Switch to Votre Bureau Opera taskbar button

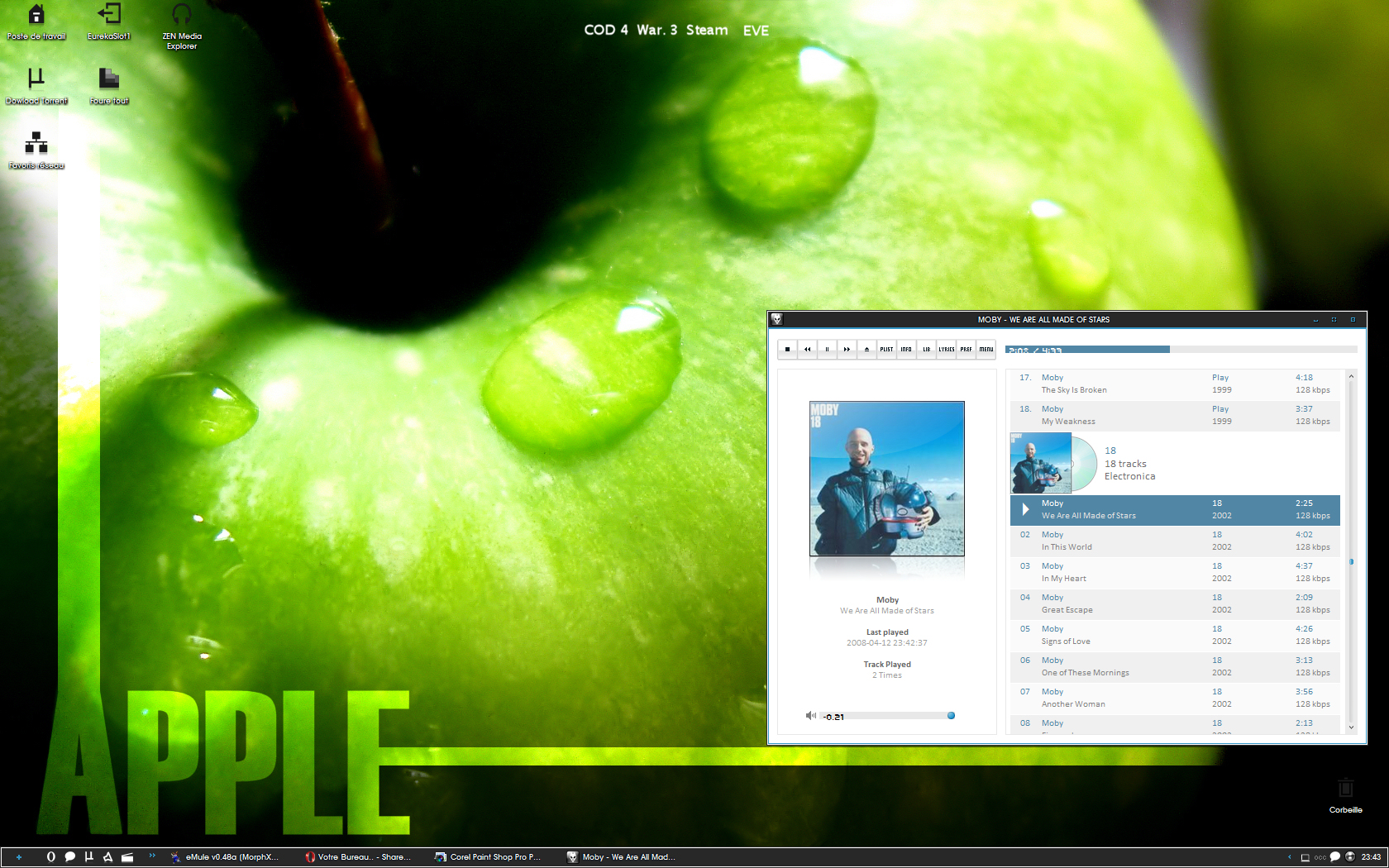357,857
